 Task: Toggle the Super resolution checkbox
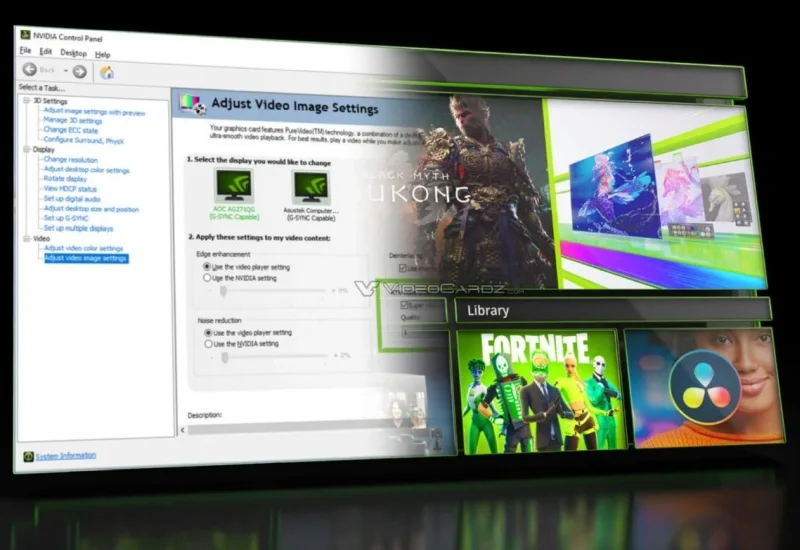(x=404, y=305)
